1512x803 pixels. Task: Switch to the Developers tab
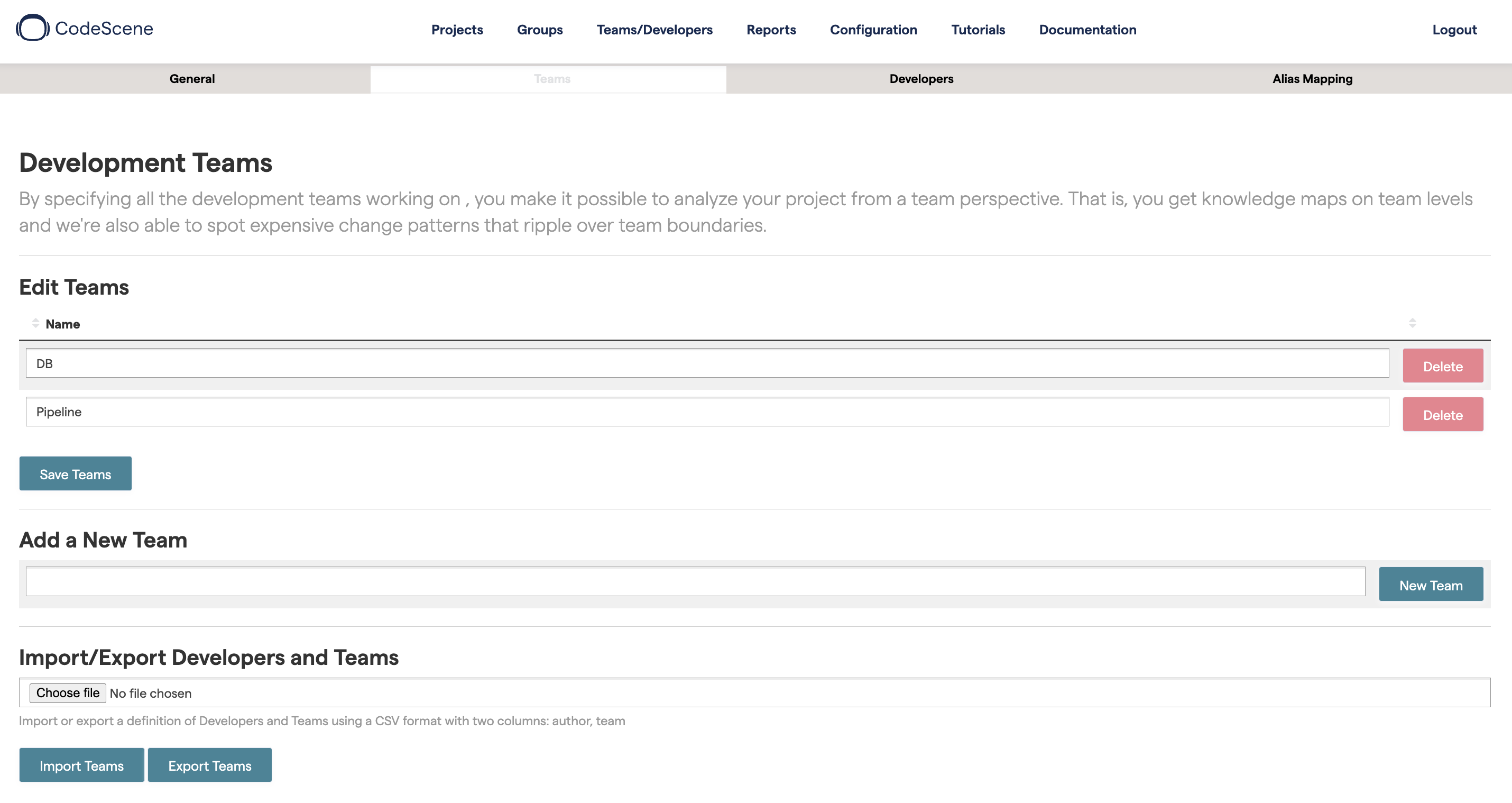921,78
